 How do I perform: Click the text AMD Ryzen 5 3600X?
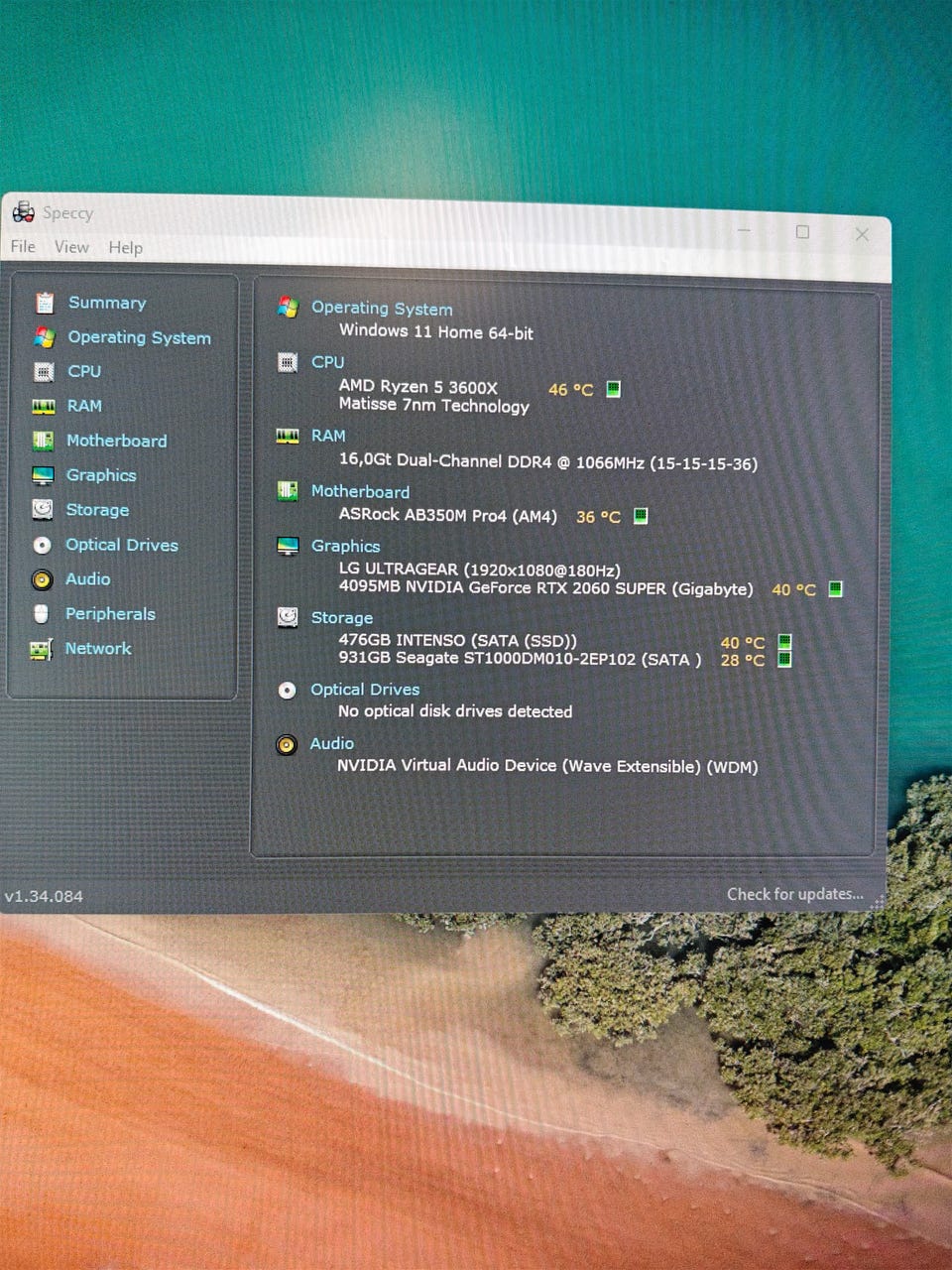[x=418, y=387]
